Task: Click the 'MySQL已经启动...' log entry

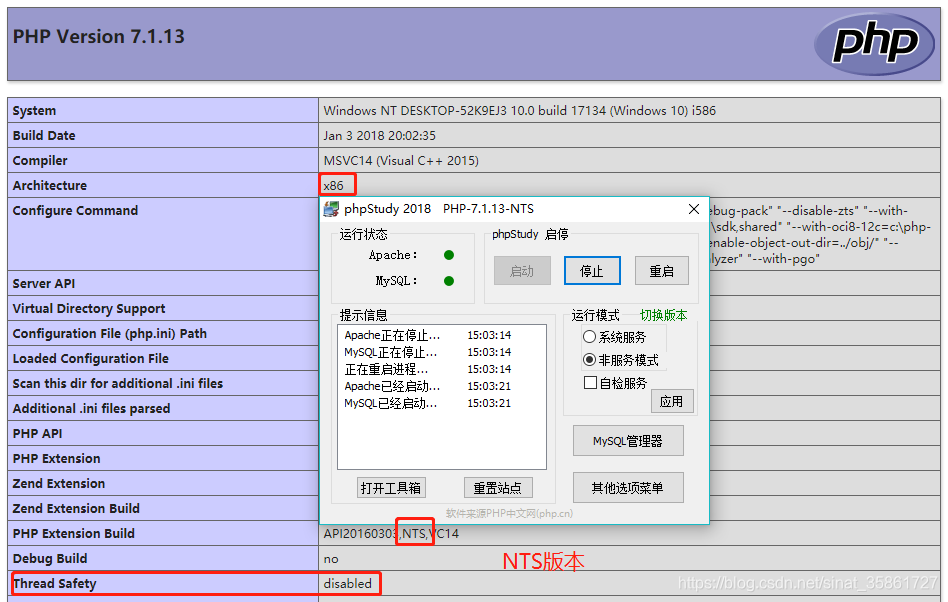Action: 391,403
